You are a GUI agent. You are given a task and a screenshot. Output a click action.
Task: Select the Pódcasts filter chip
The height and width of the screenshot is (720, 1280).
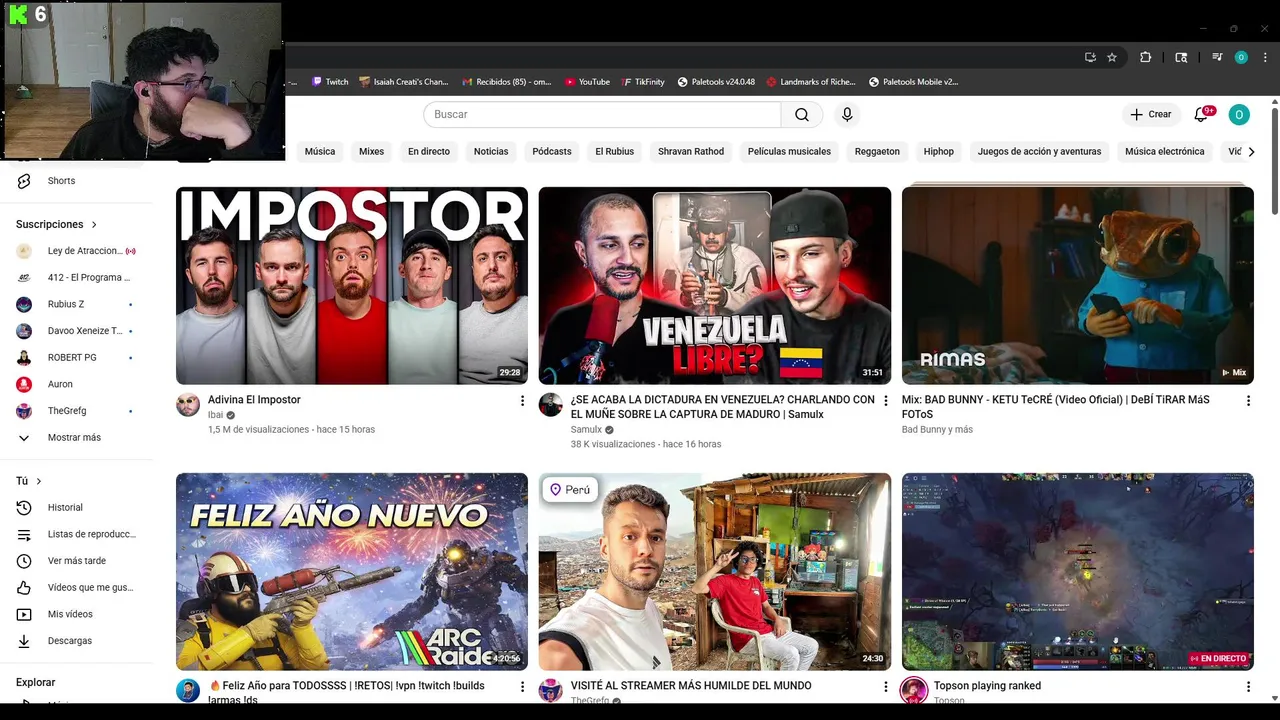(552, 152)
